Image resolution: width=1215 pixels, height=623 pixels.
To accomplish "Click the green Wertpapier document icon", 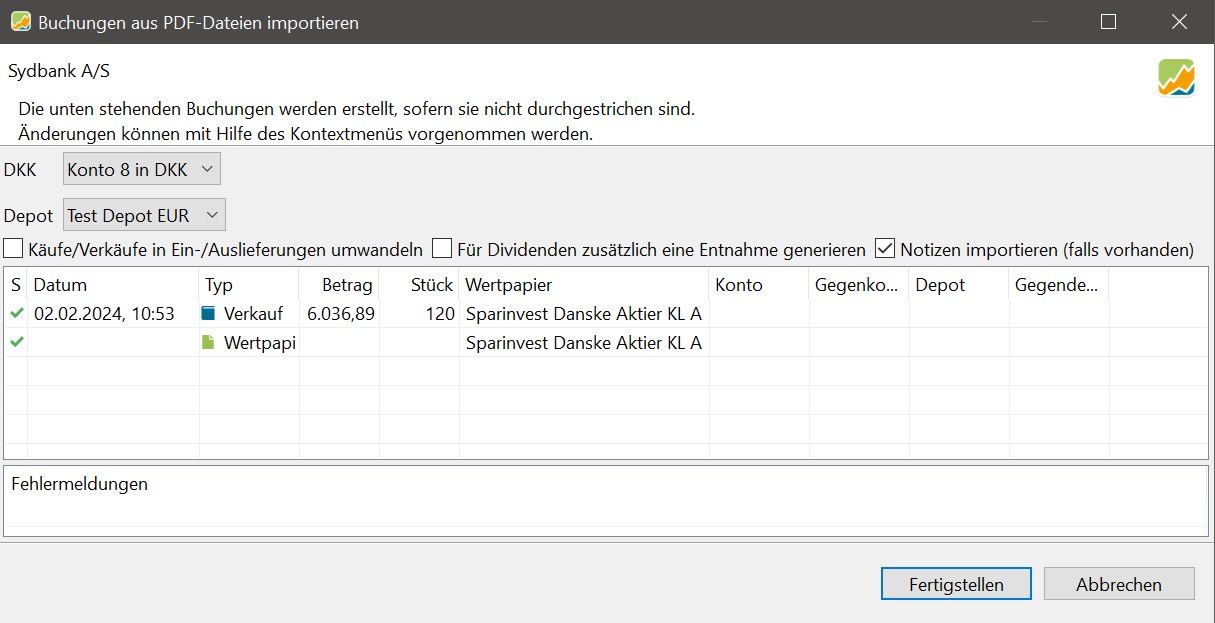I will 208,343.
